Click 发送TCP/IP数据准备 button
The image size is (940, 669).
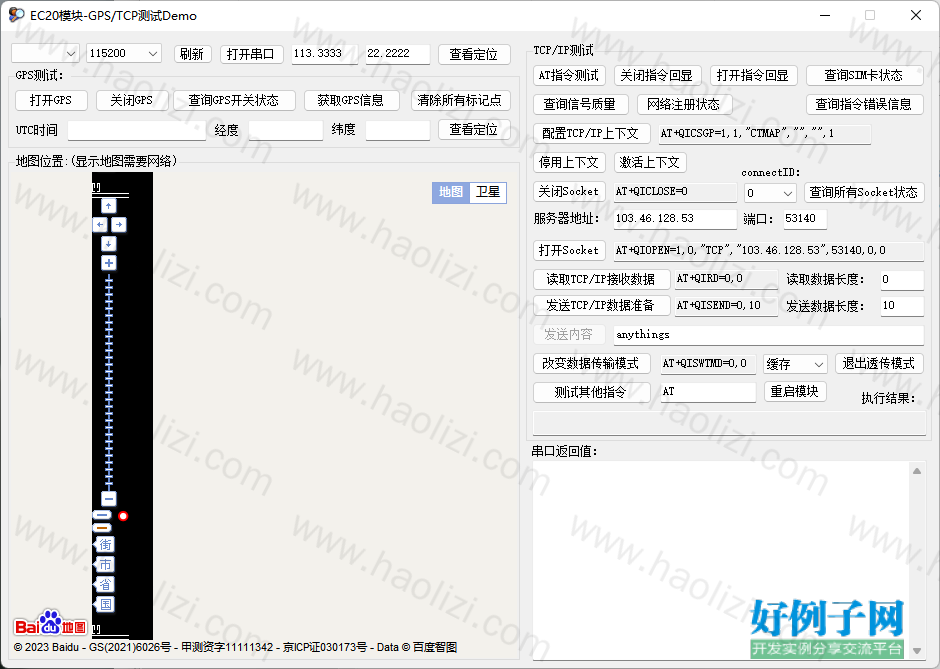(x=601, y=305)
